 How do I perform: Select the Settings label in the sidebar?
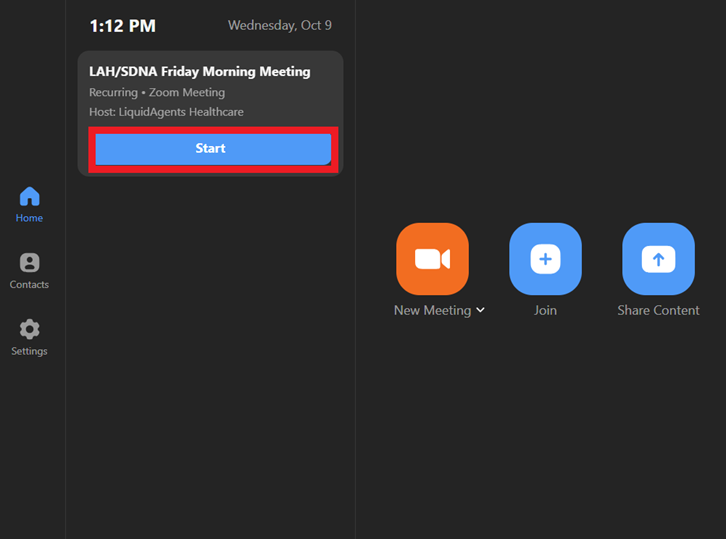[x=29, y=351]
